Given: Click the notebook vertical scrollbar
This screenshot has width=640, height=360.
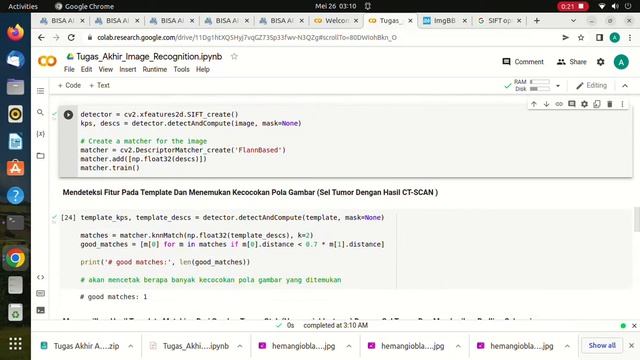Looking at the screenshot, I should pos(636,220).
